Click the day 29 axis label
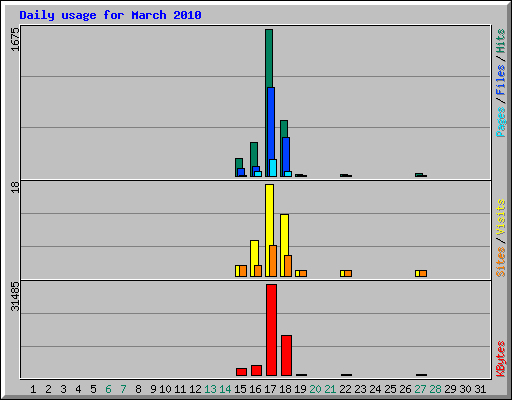The width and height of the screenshot is (512, 400). [450, 389]
